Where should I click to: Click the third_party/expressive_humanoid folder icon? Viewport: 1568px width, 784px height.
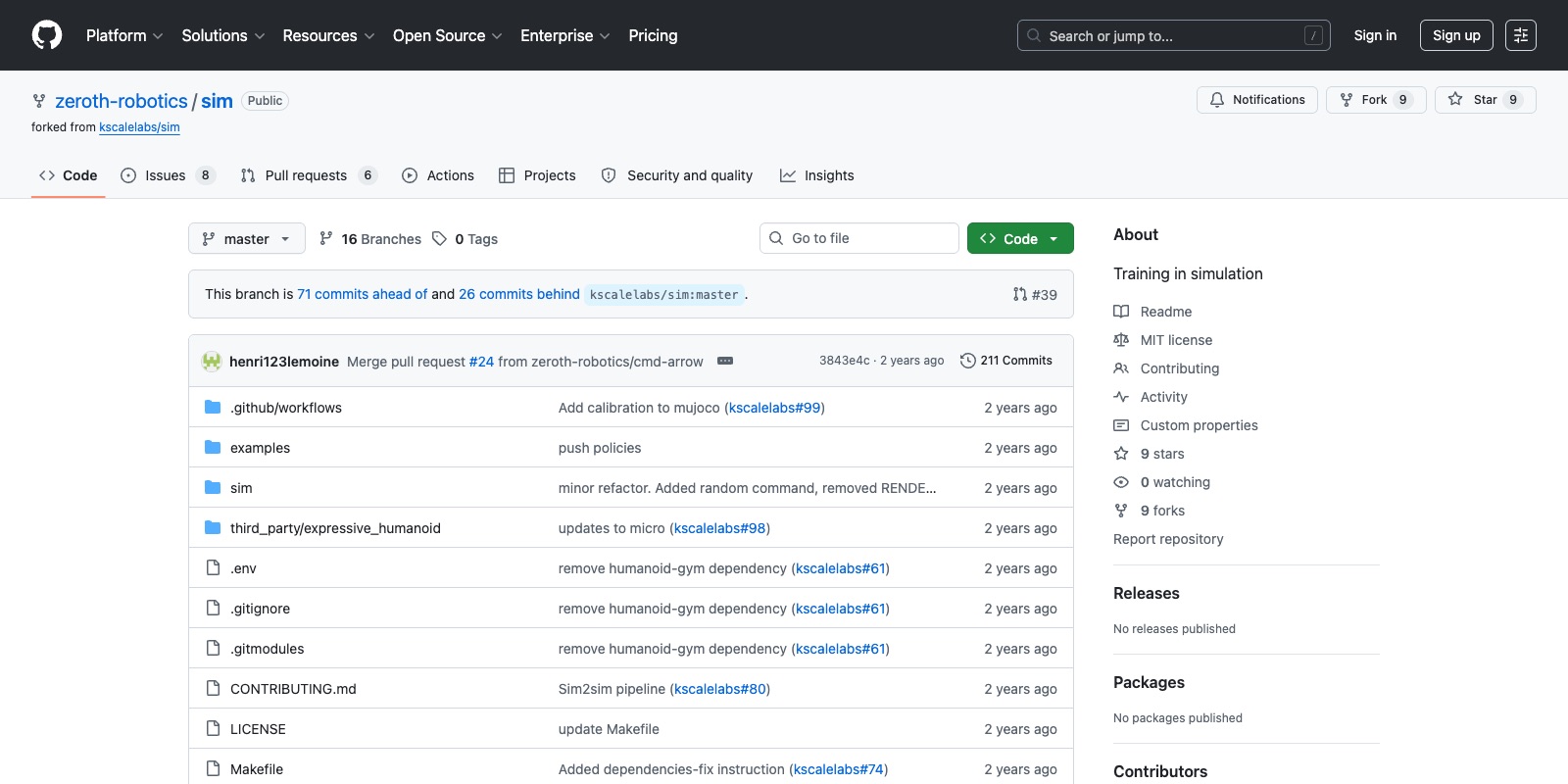point(213,528)
